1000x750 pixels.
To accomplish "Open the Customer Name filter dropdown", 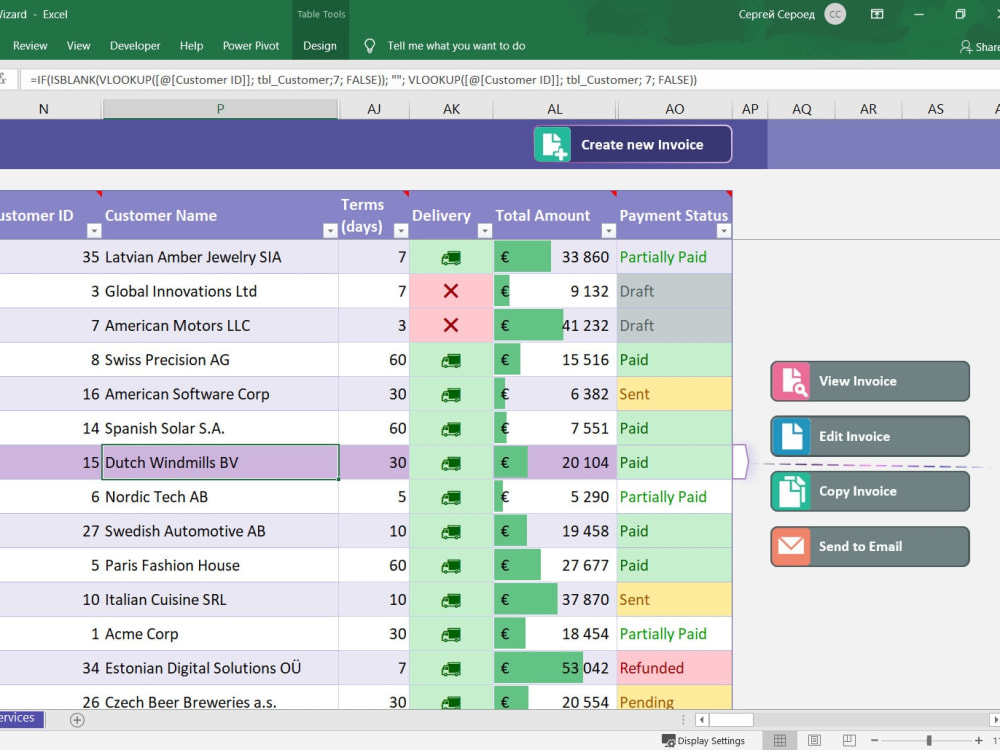I will coord(330,231).
